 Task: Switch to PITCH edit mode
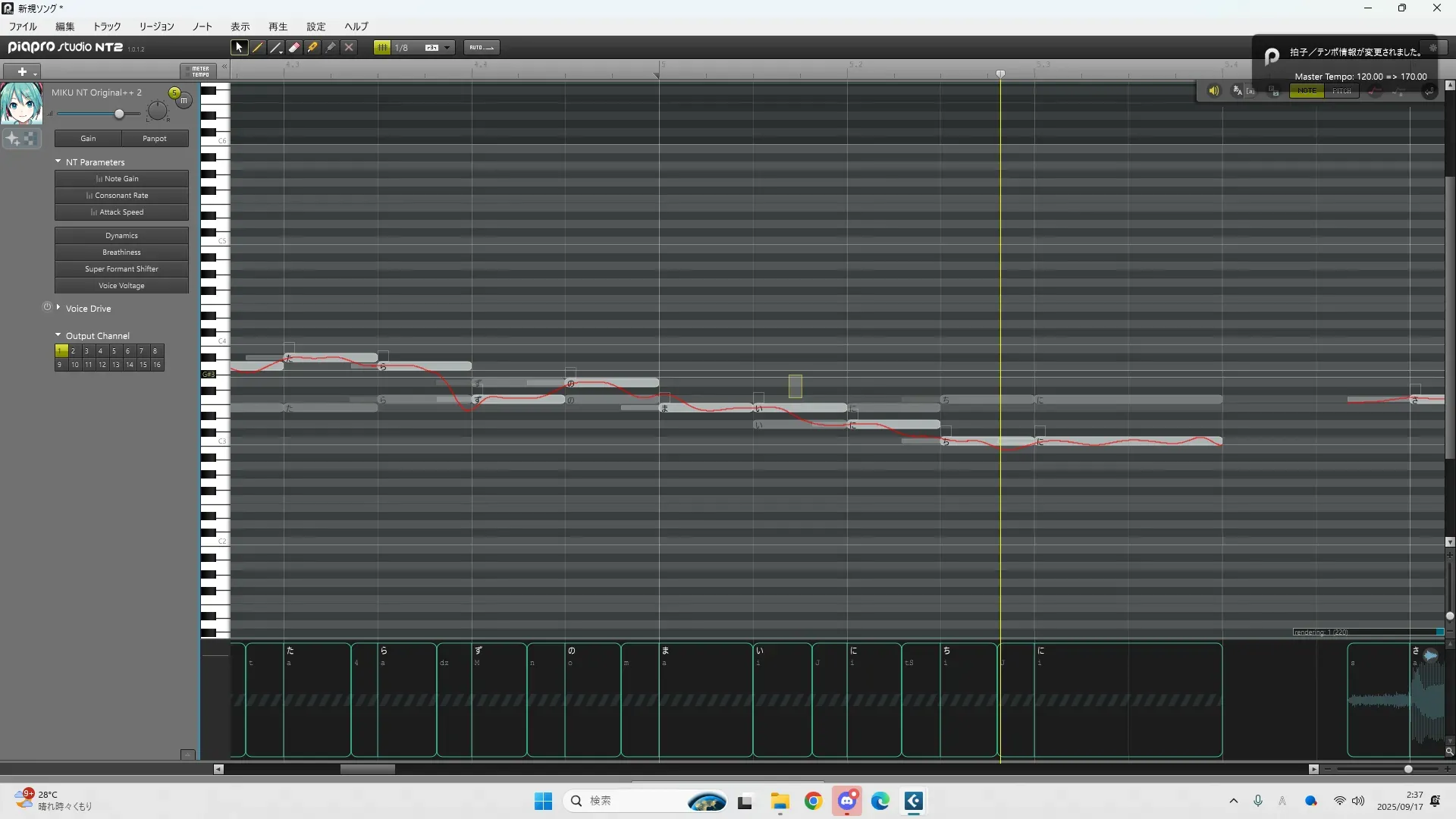(1341, 91)
